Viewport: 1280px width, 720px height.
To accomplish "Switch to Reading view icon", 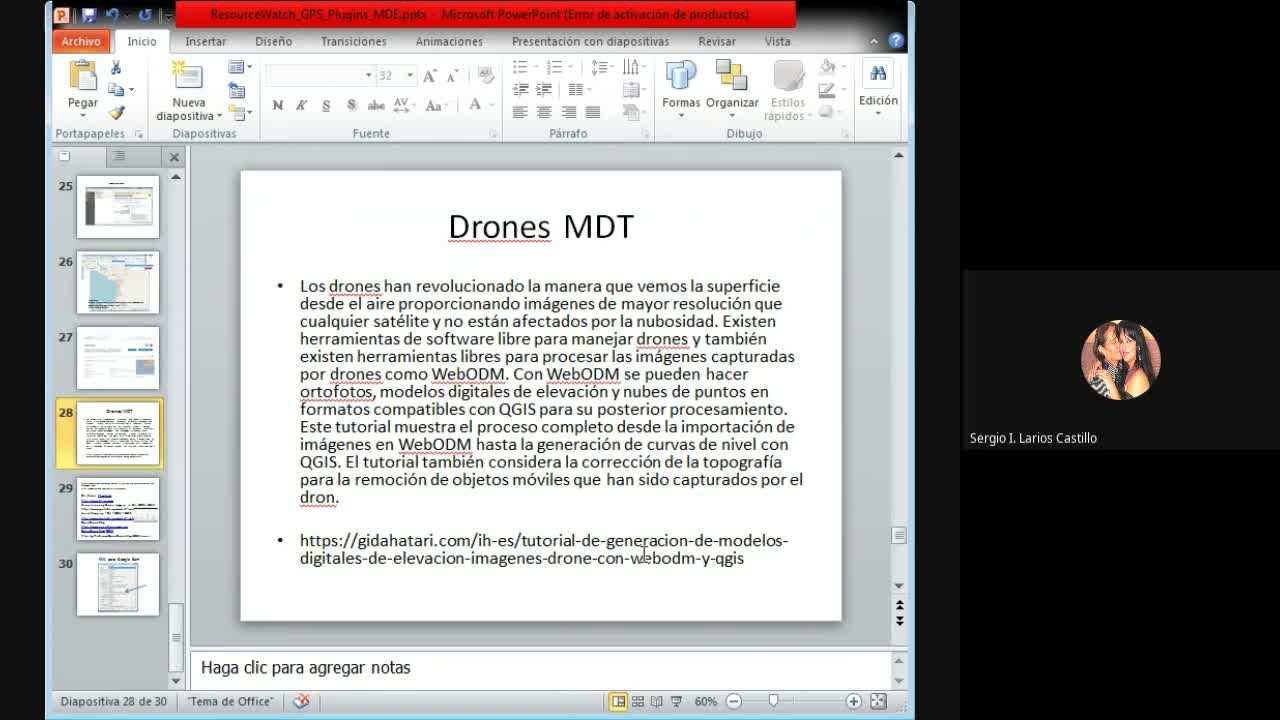I will [x=657, y=701].
